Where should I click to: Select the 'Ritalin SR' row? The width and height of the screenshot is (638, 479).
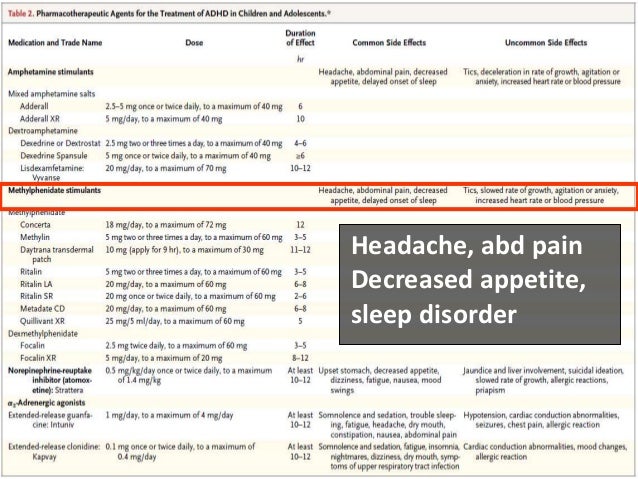point(37,296)
